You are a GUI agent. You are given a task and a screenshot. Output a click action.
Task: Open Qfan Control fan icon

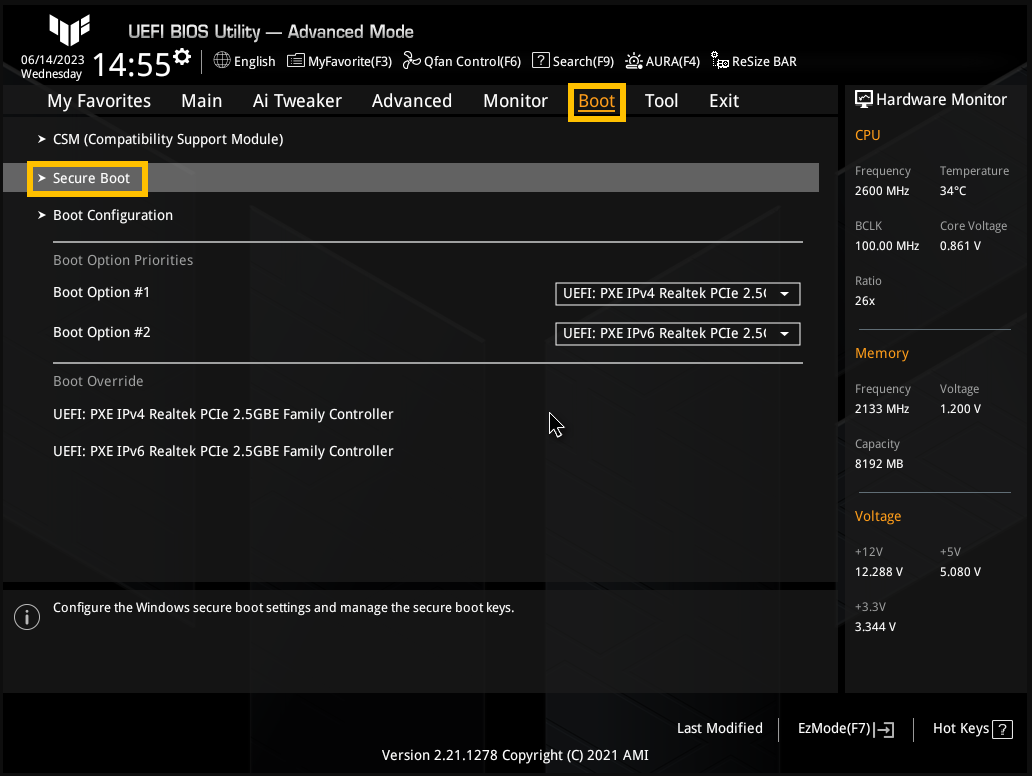(x=411, y=61)
